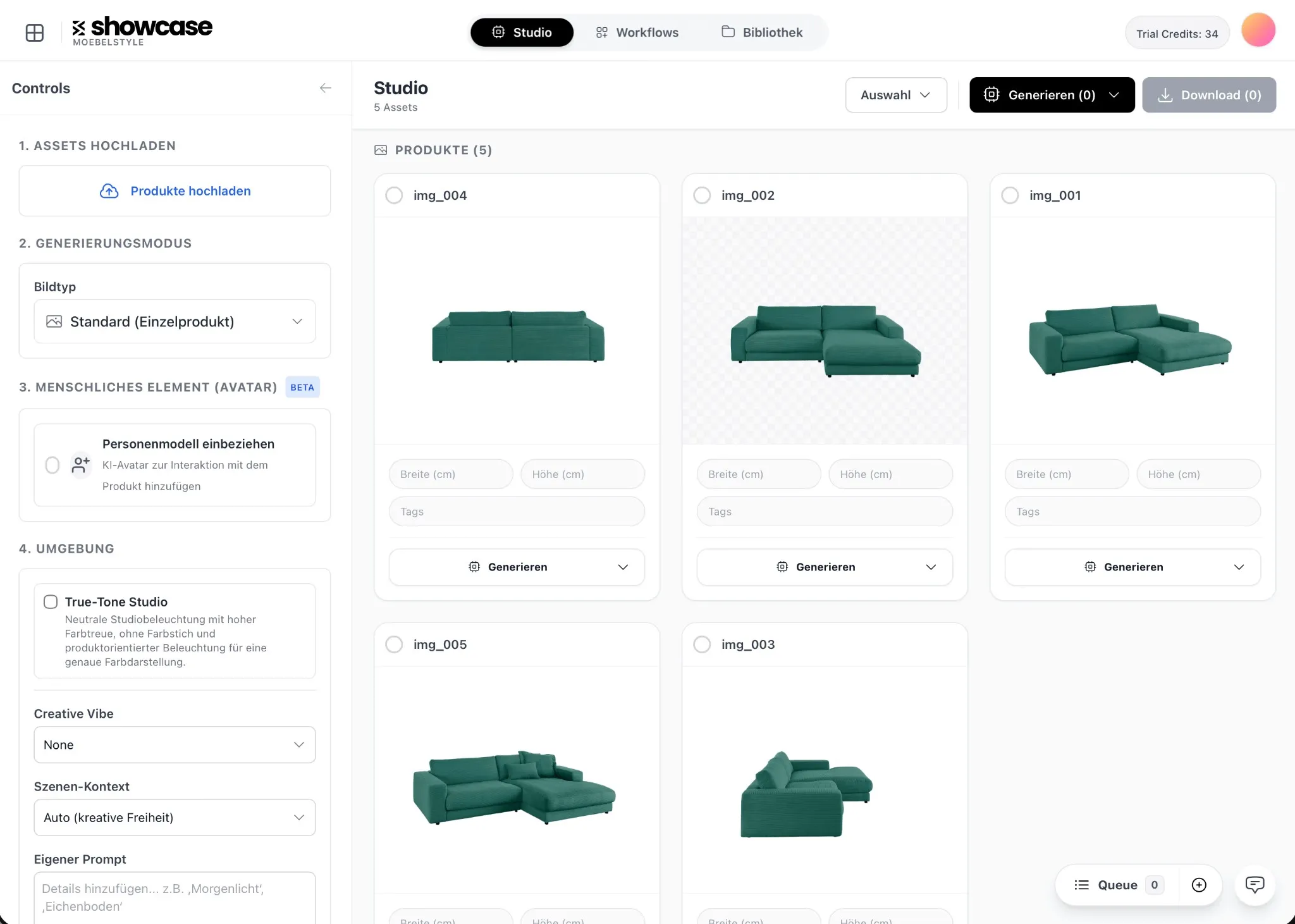Select the img_004 product checkbox
The width and height of the screenshot is (1295, 924).
coord(394,195)
